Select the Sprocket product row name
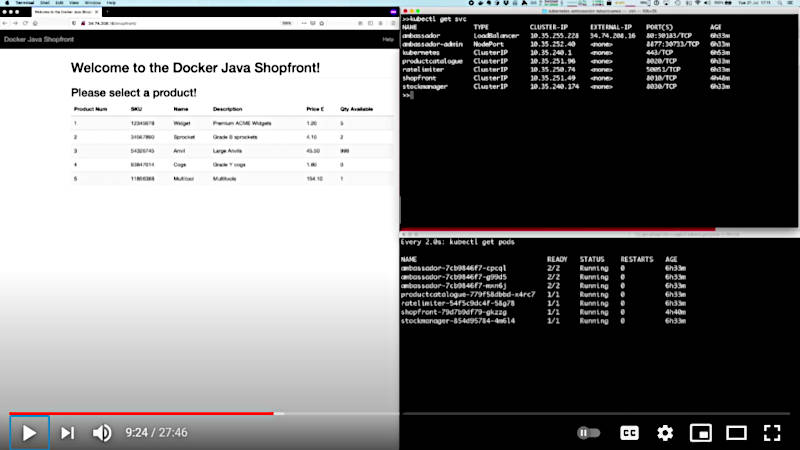The width and height of the screenshot is (800, 450). [x=184, y=137]
